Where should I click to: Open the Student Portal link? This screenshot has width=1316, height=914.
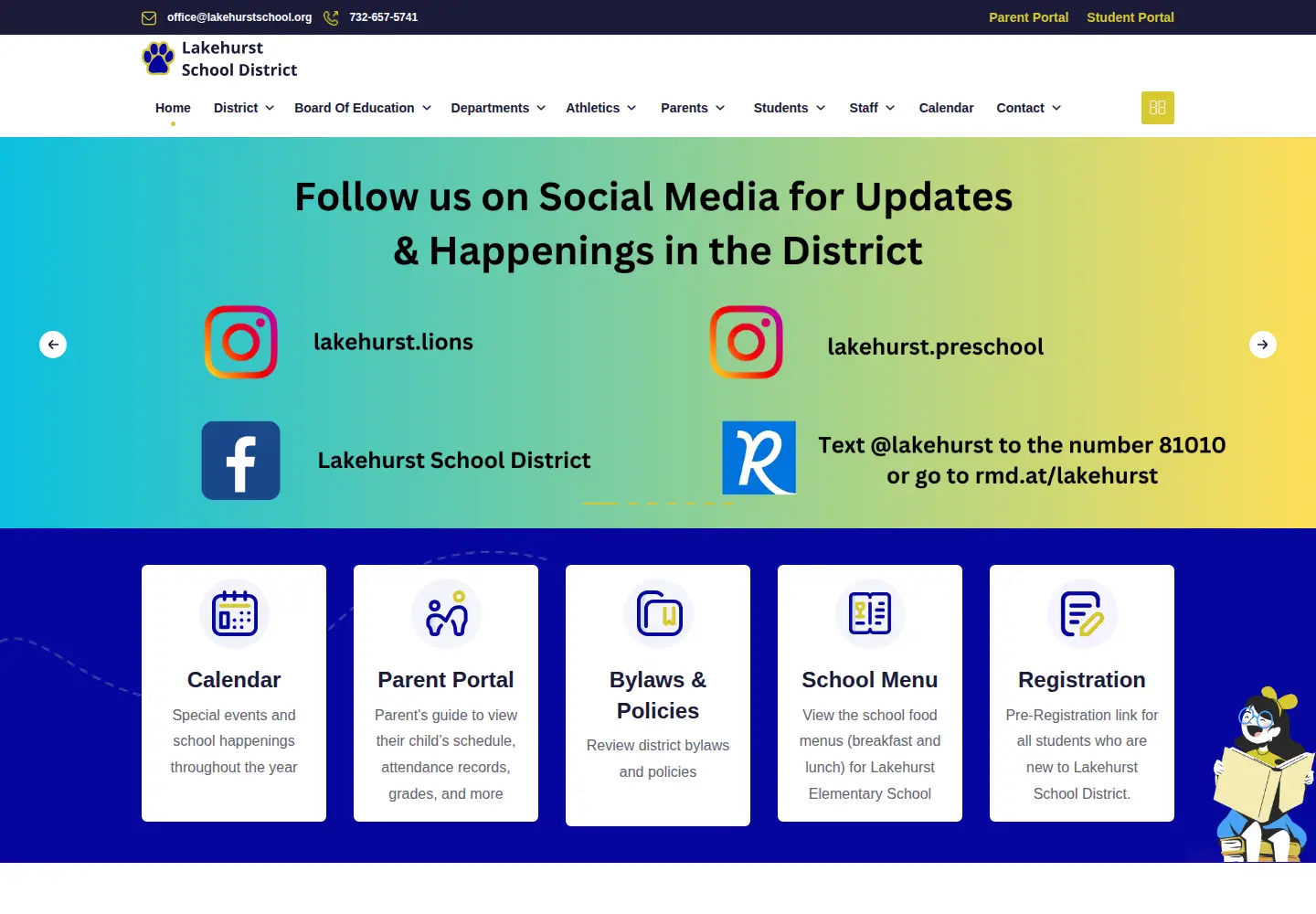click(1130, 17)
